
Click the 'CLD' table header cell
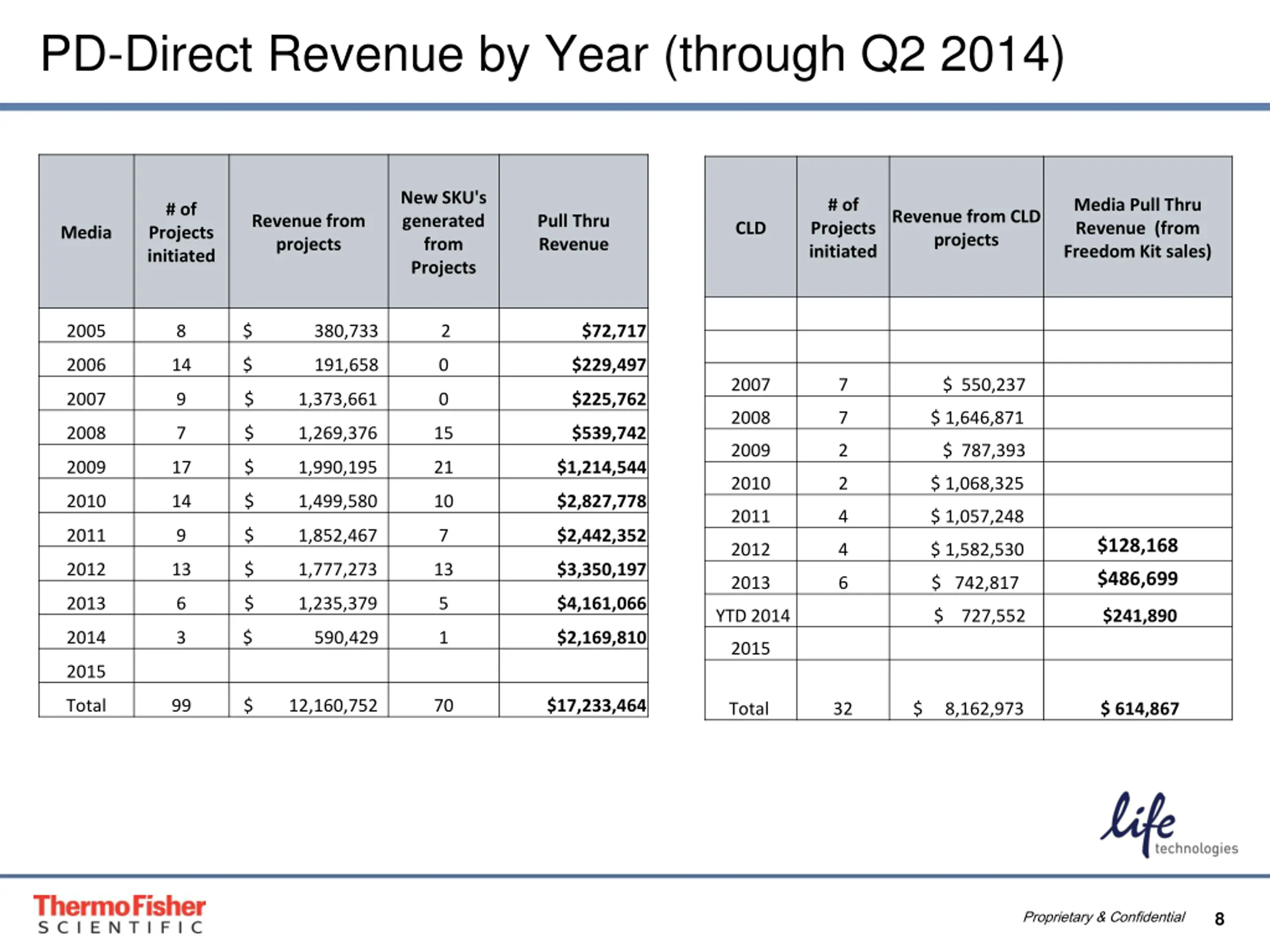[x=751, y=228]
